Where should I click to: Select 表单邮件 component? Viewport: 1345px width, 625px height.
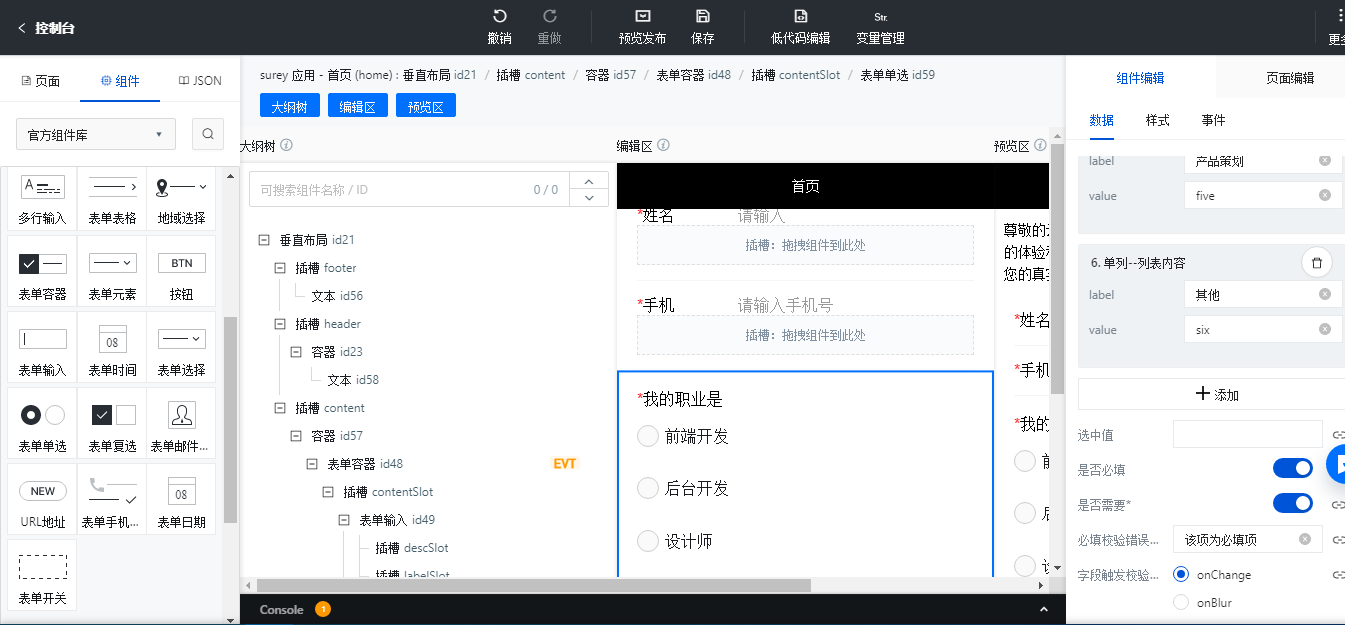pos(181,424)
